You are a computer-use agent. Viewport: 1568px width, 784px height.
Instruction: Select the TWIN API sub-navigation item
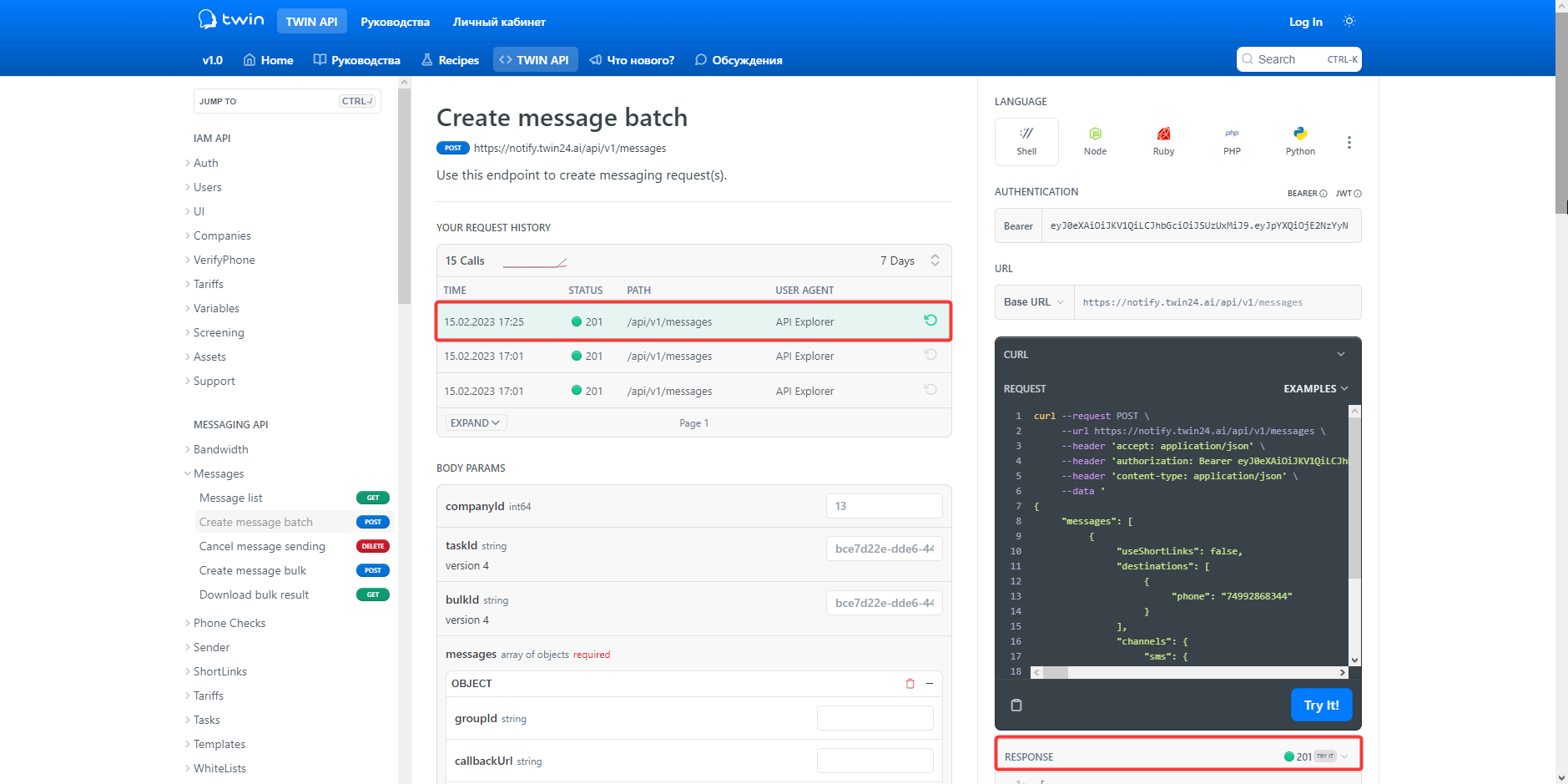click(x=535, y=60)
